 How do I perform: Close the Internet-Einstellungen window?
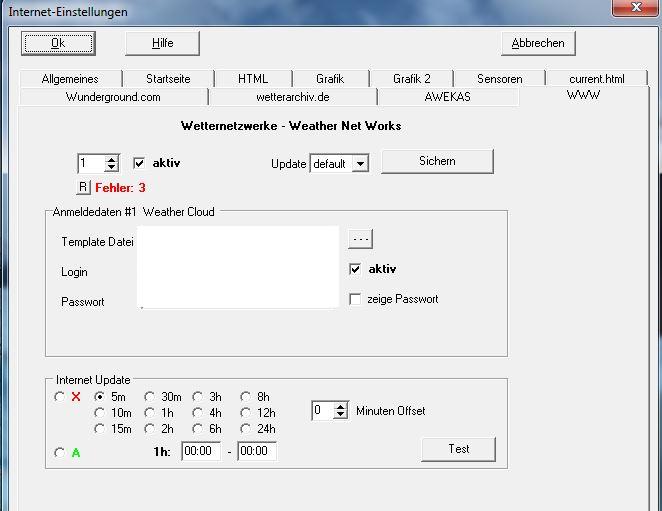635,8
